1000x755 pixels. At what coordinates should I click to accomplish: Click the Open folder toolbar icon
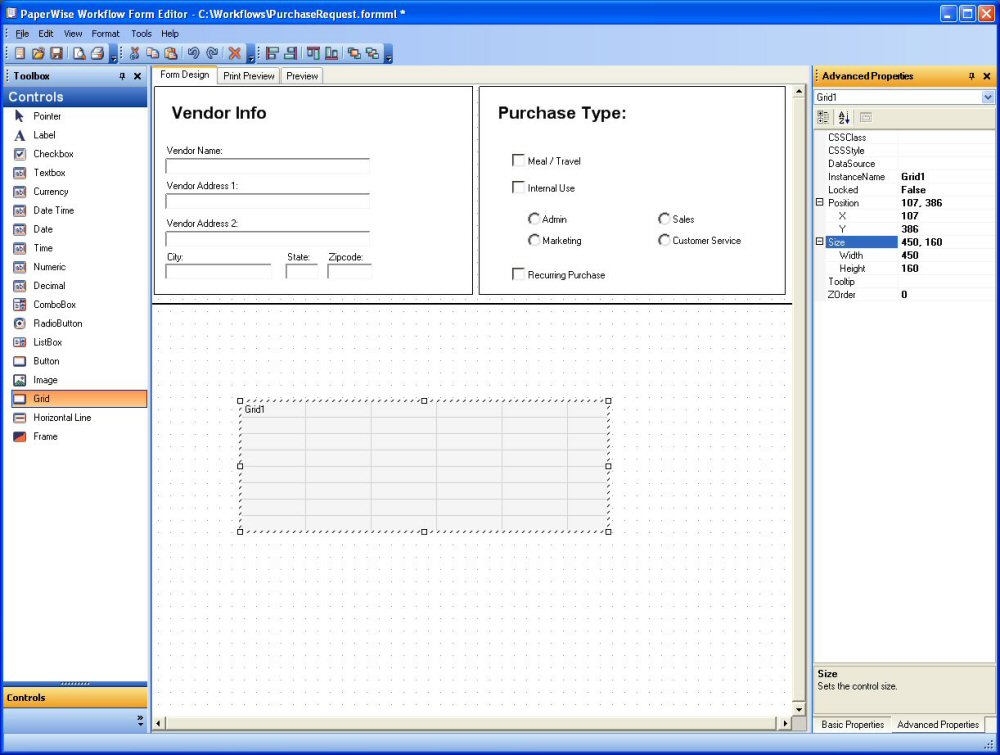pyautogui.click(x=38, y=53)
